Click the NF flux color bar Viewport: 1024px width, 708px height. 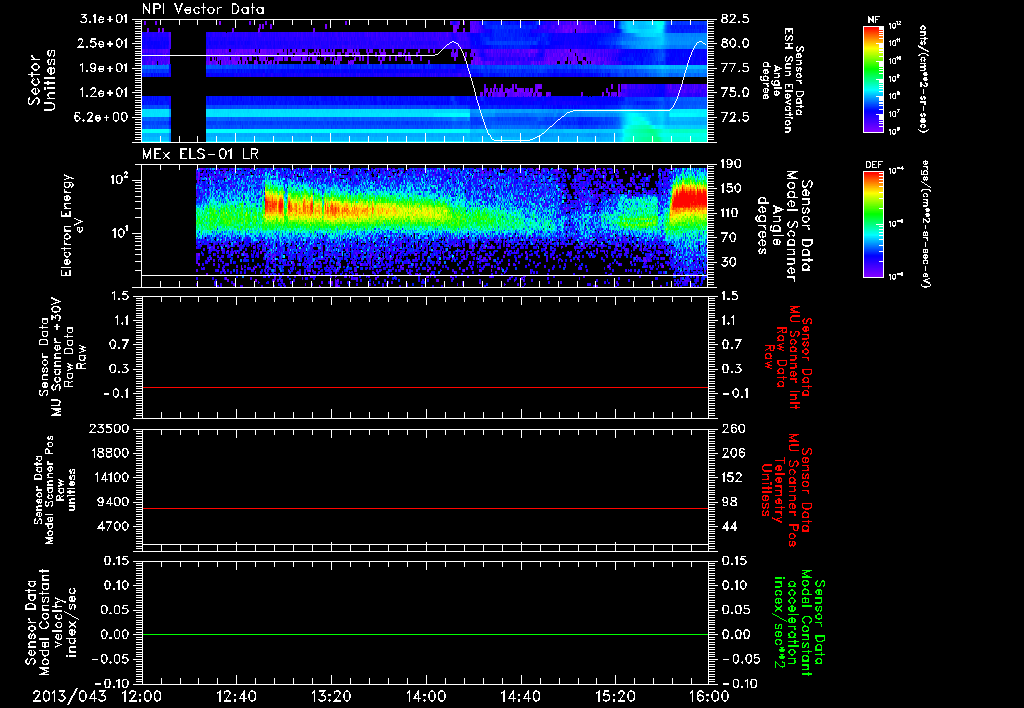(x=874, y=78)
